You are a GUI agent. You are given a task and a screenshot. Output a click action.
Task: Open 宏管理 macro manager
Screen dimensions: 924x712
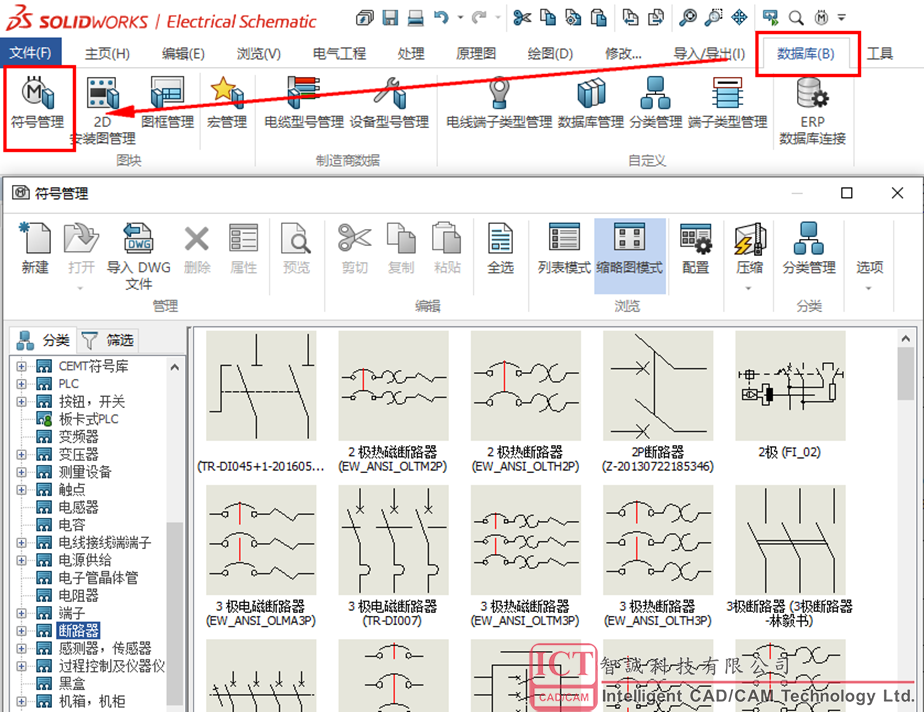[x=227, y=103]
